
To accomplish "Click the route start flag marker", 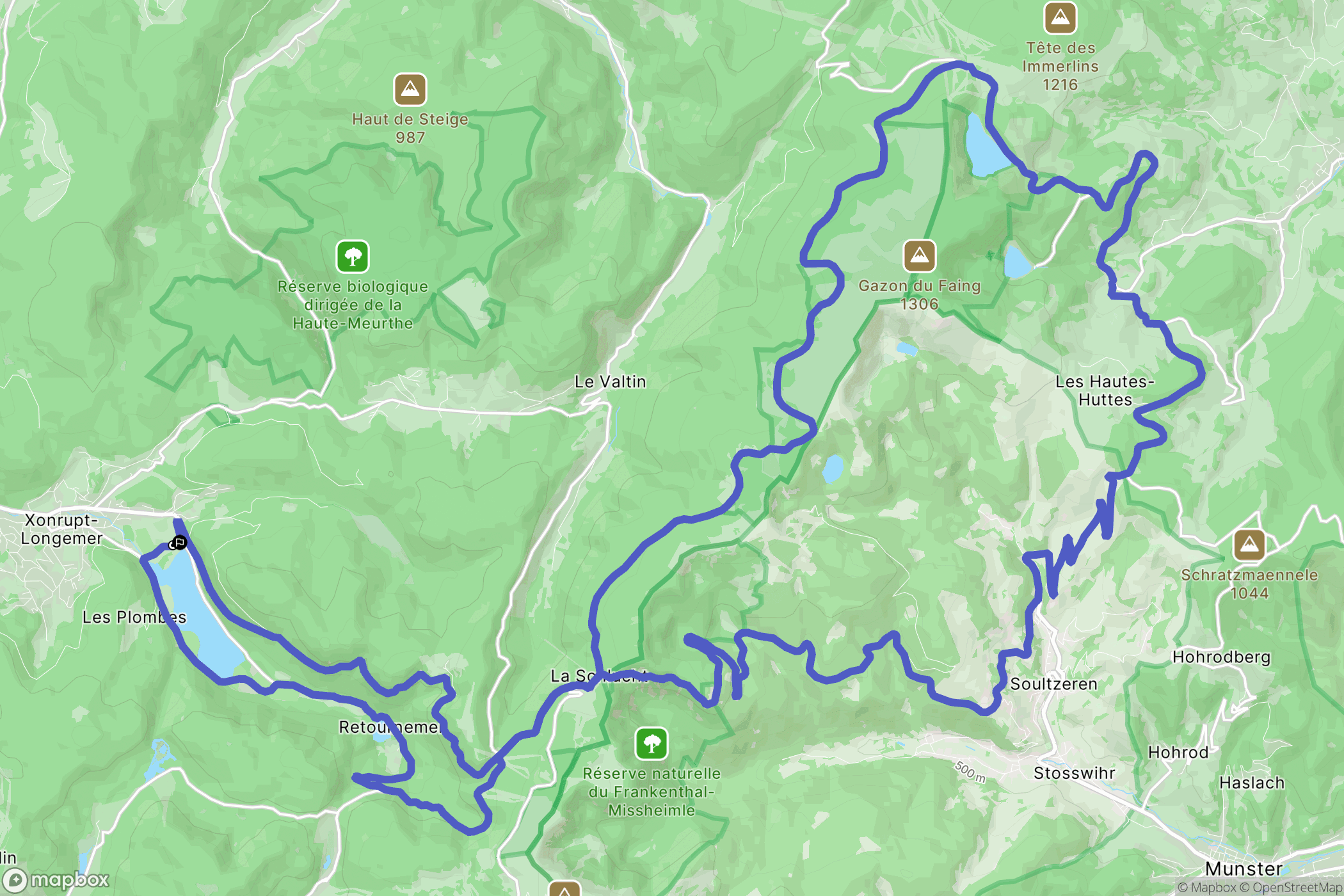I will (x=180, y=543).
